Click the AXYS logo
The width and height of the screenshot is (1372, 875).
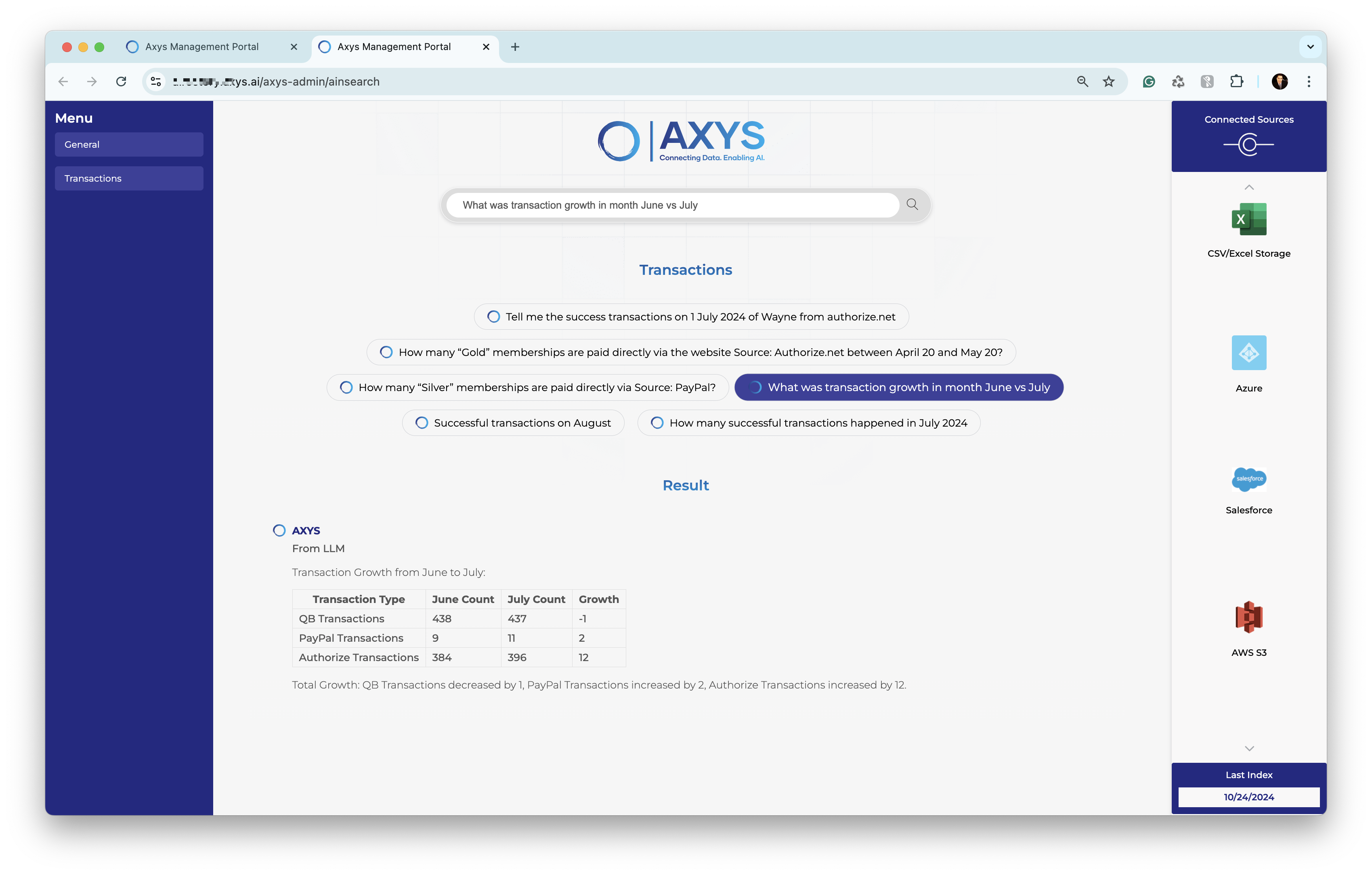tap(682, 140)
